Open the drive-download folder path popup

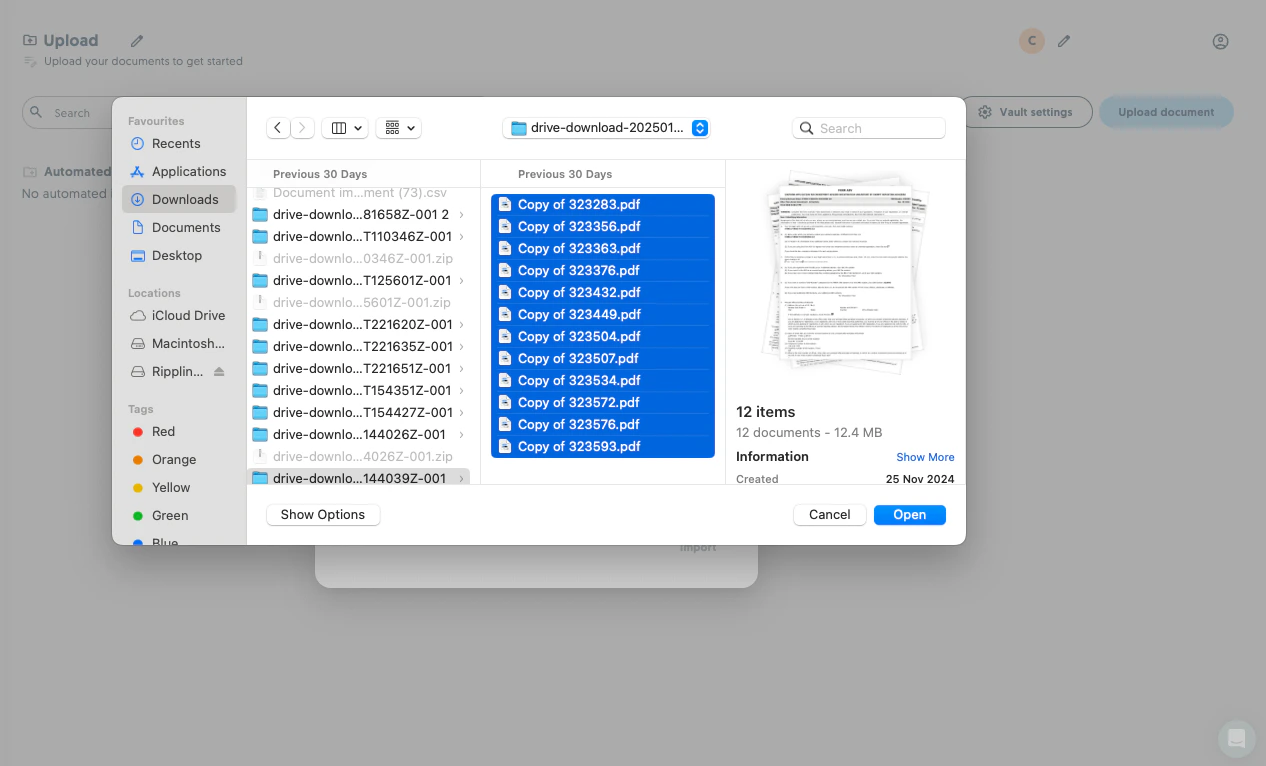tap(606, 128)
